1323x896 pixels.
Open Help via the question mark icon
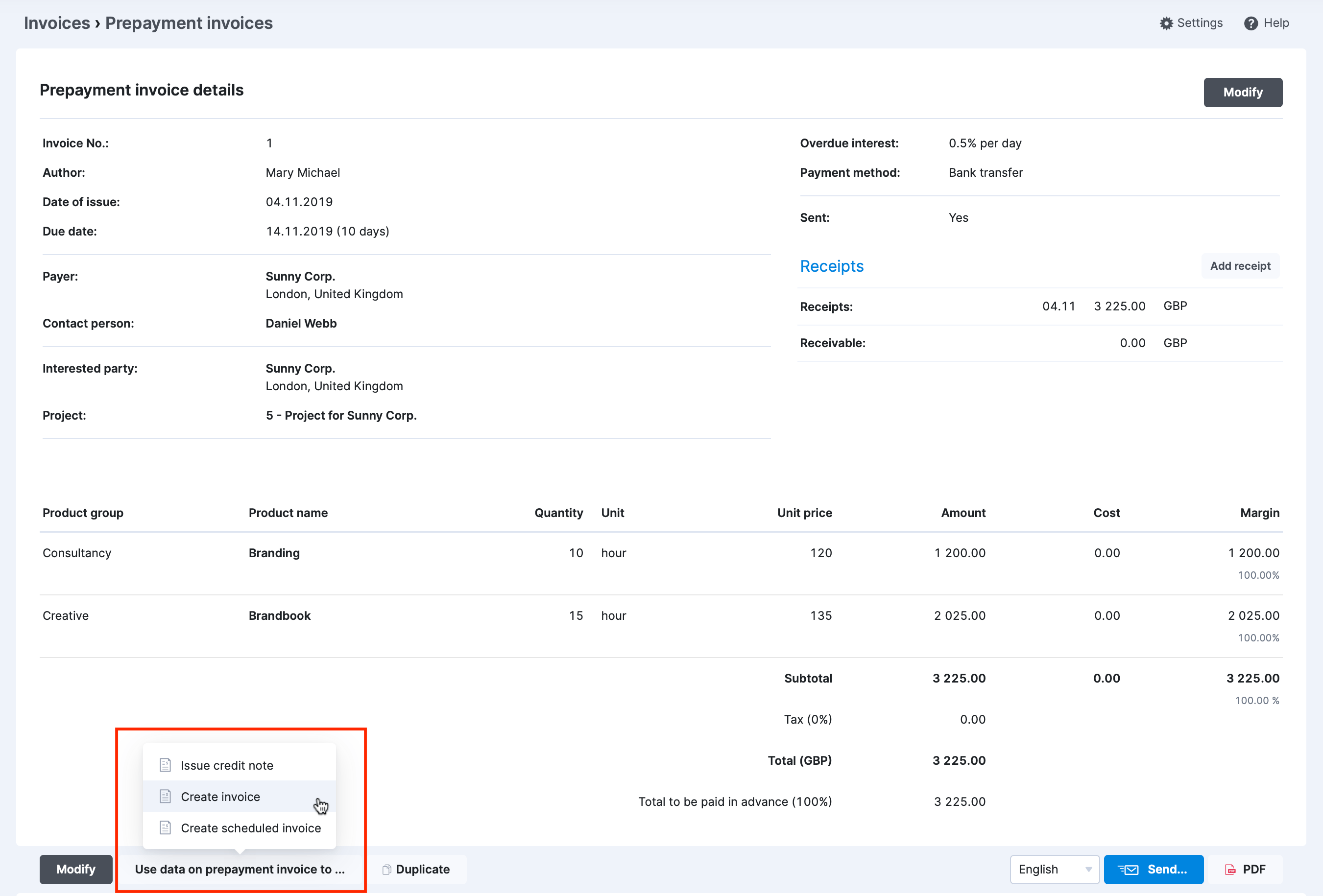1251,23
